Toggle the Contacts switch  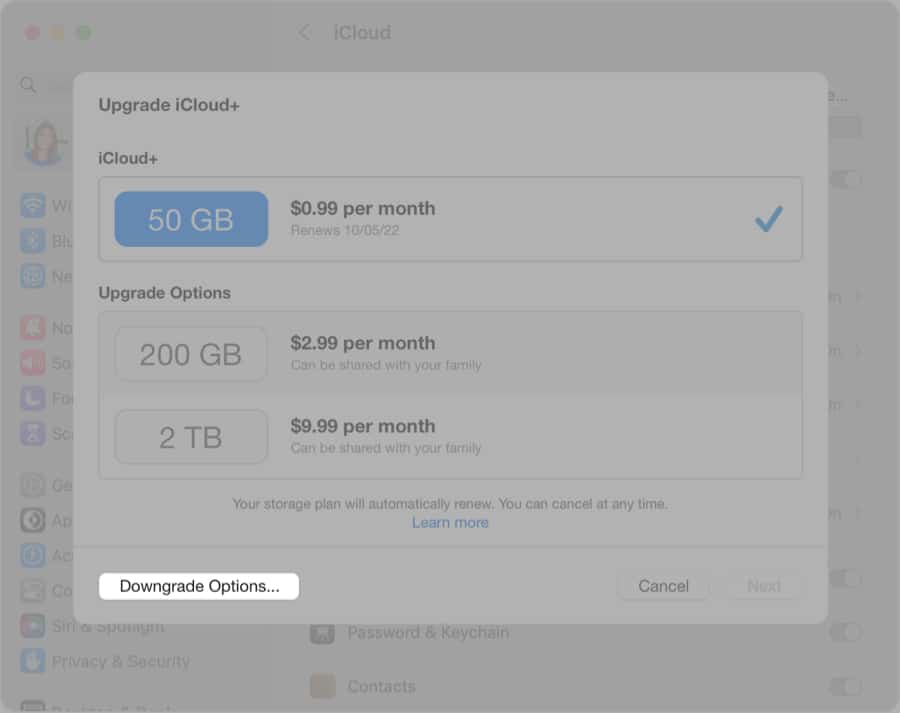pyautogui.click(x=845, y=686)
